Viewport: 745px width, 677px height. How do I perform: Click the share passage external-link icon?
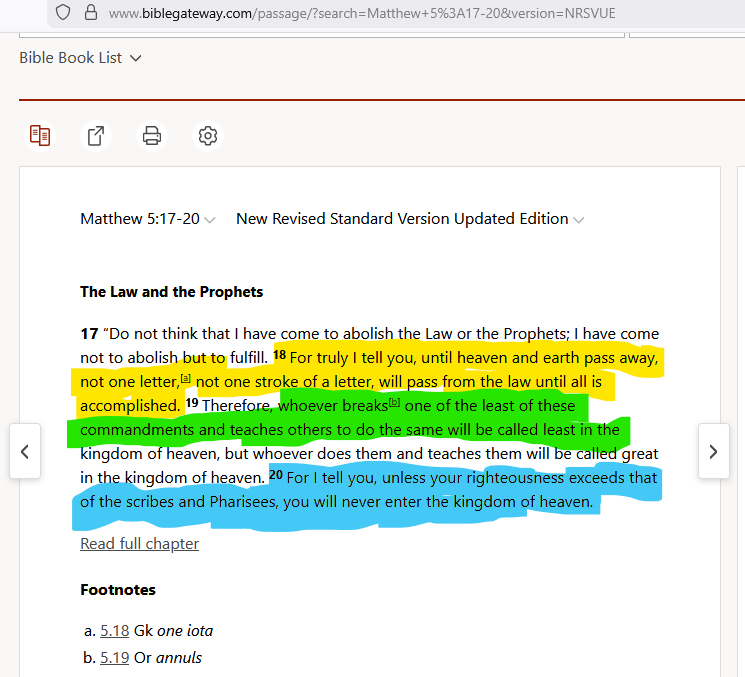click(x=96, y=136)
